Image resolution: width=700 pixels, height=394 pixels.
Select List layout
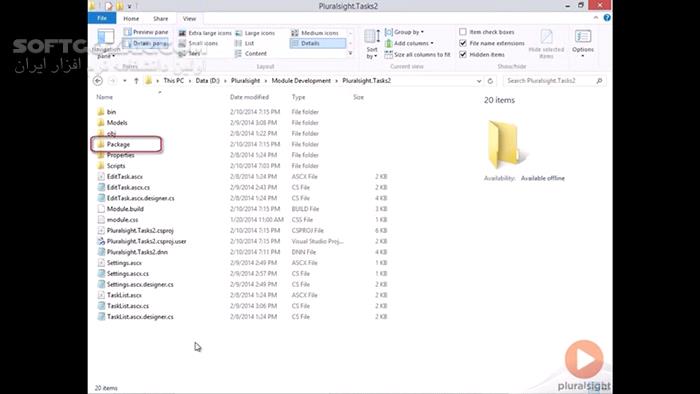pos(245,43)
